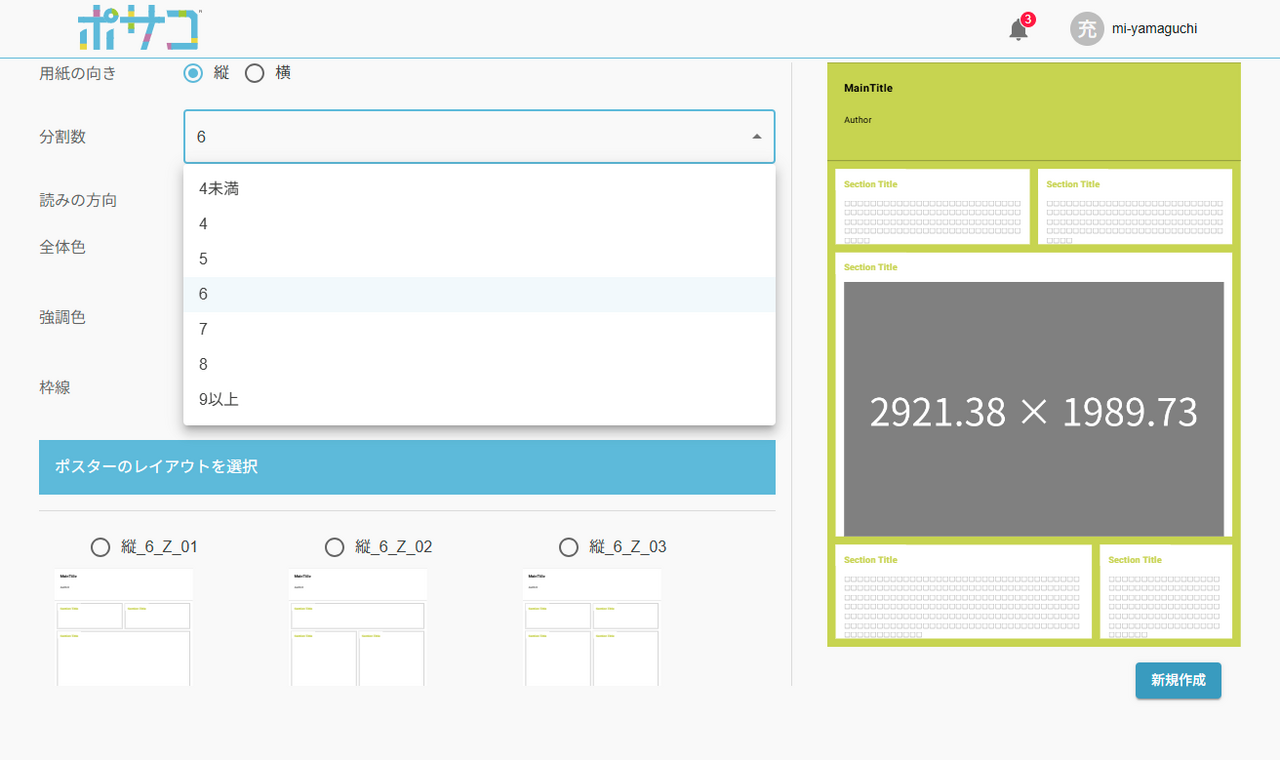Collapse the 分割数 dropdown arrow
Image resolution: width=1280 pixels, height=760 pixels.
pos(757,137)
